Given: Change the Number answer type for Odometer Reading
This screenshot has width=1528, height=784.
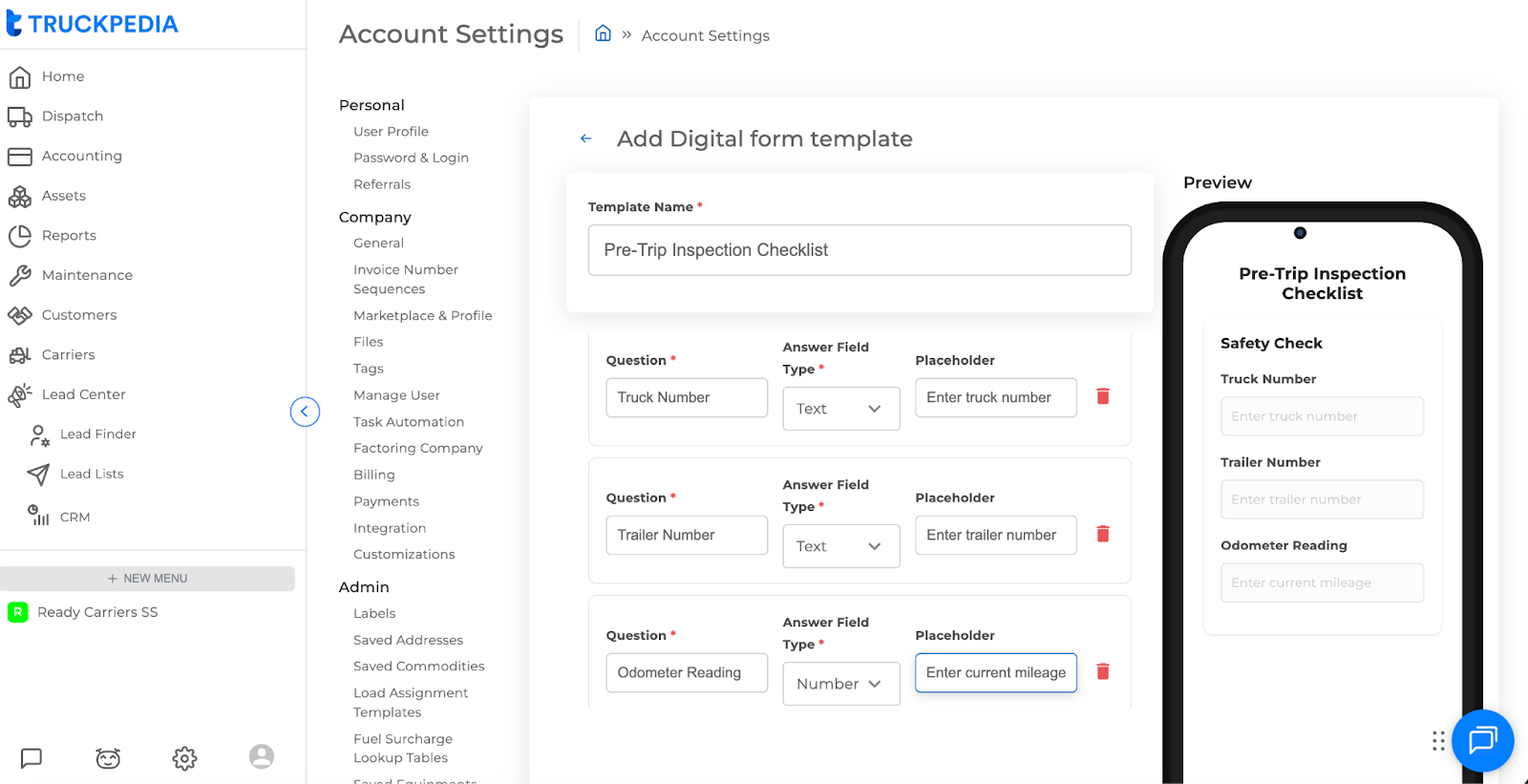Looking at the screenshot, I should [840, 684].
